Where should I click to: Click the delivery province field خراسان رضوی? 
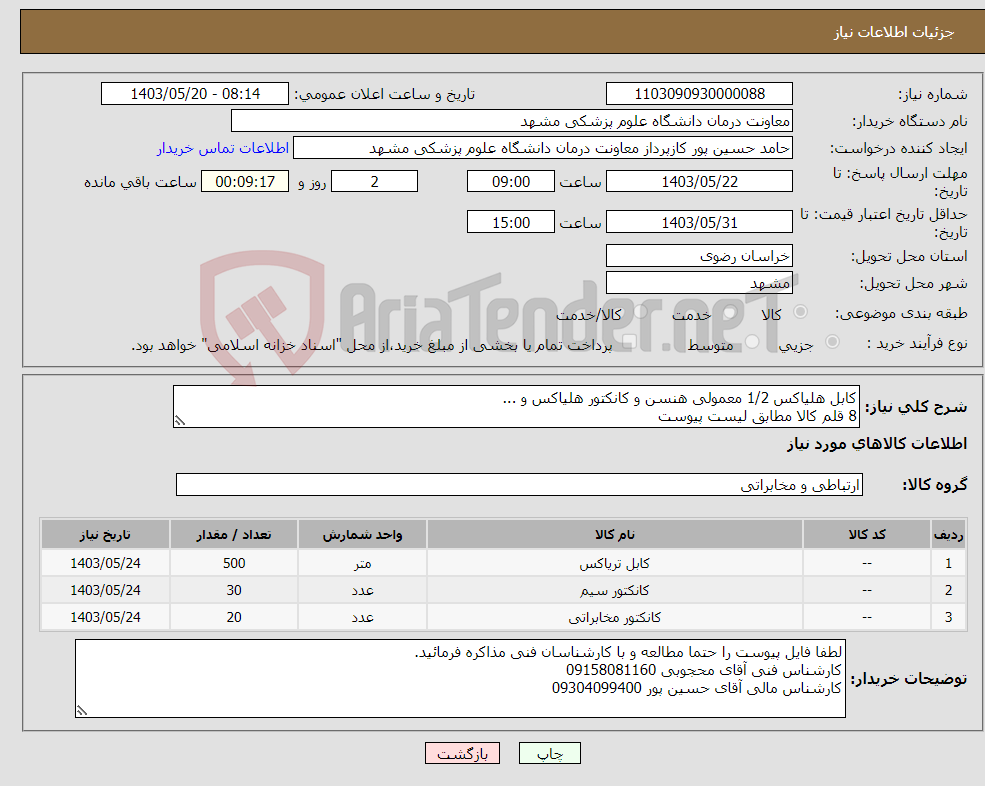[x=699, y=256]
